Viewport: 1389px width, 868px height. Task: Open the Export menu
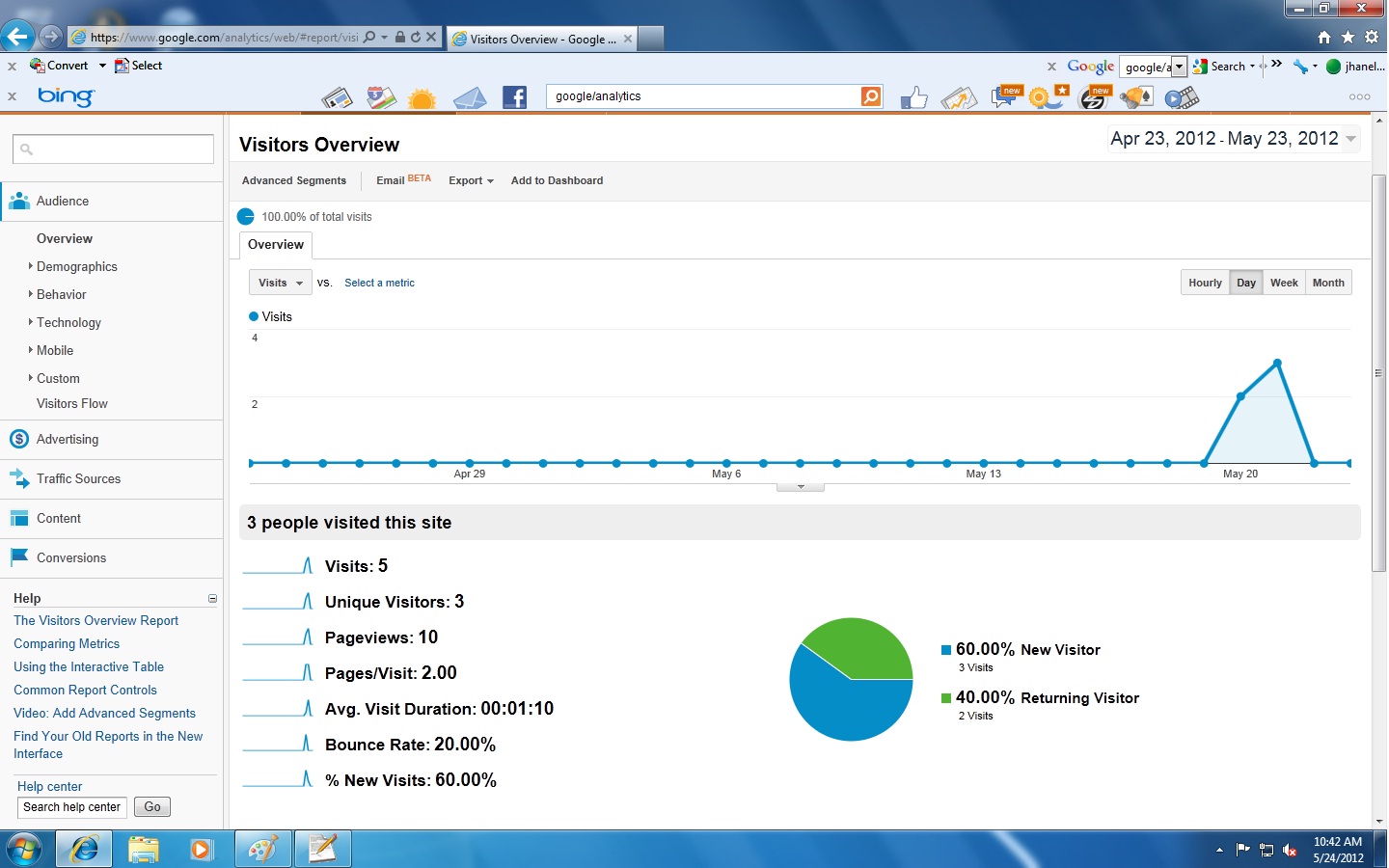[471, 181]
